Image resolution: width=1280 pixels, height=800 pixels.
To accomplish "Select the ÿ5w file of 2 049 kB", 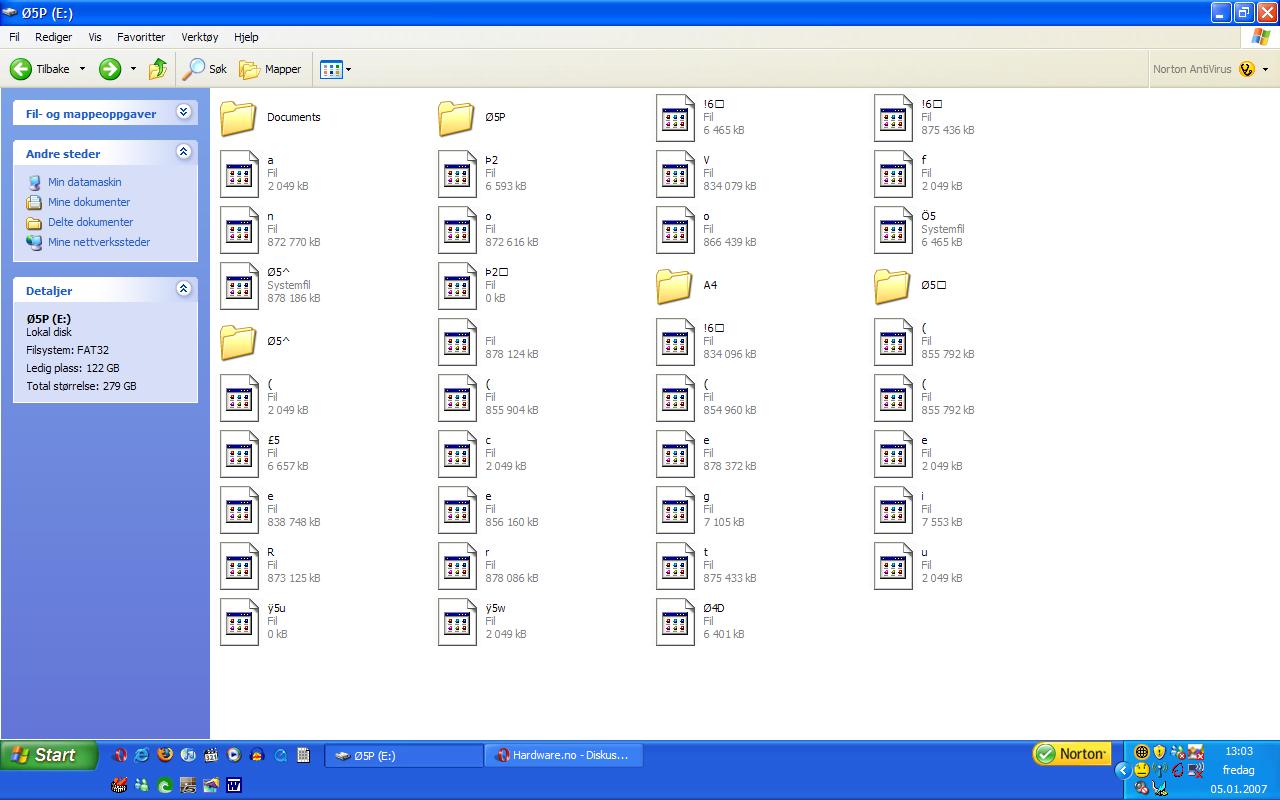I will (x=482, y=621).
